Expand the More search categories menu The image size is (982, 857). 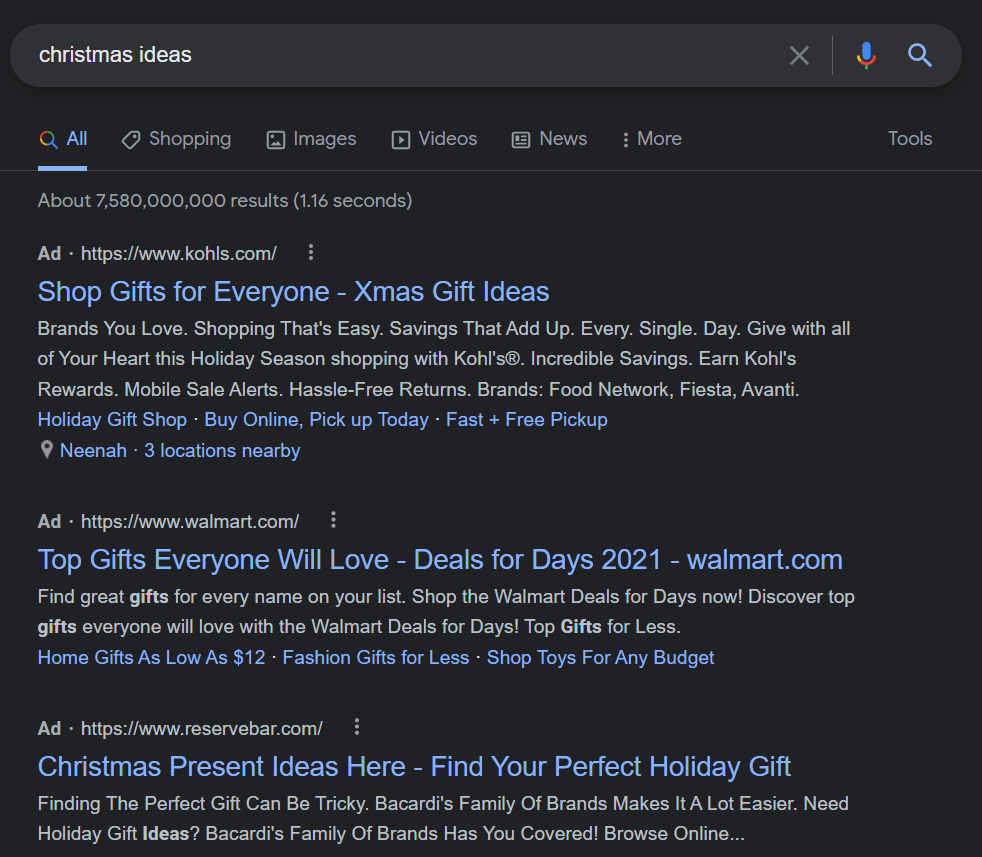tap(652, 139)
